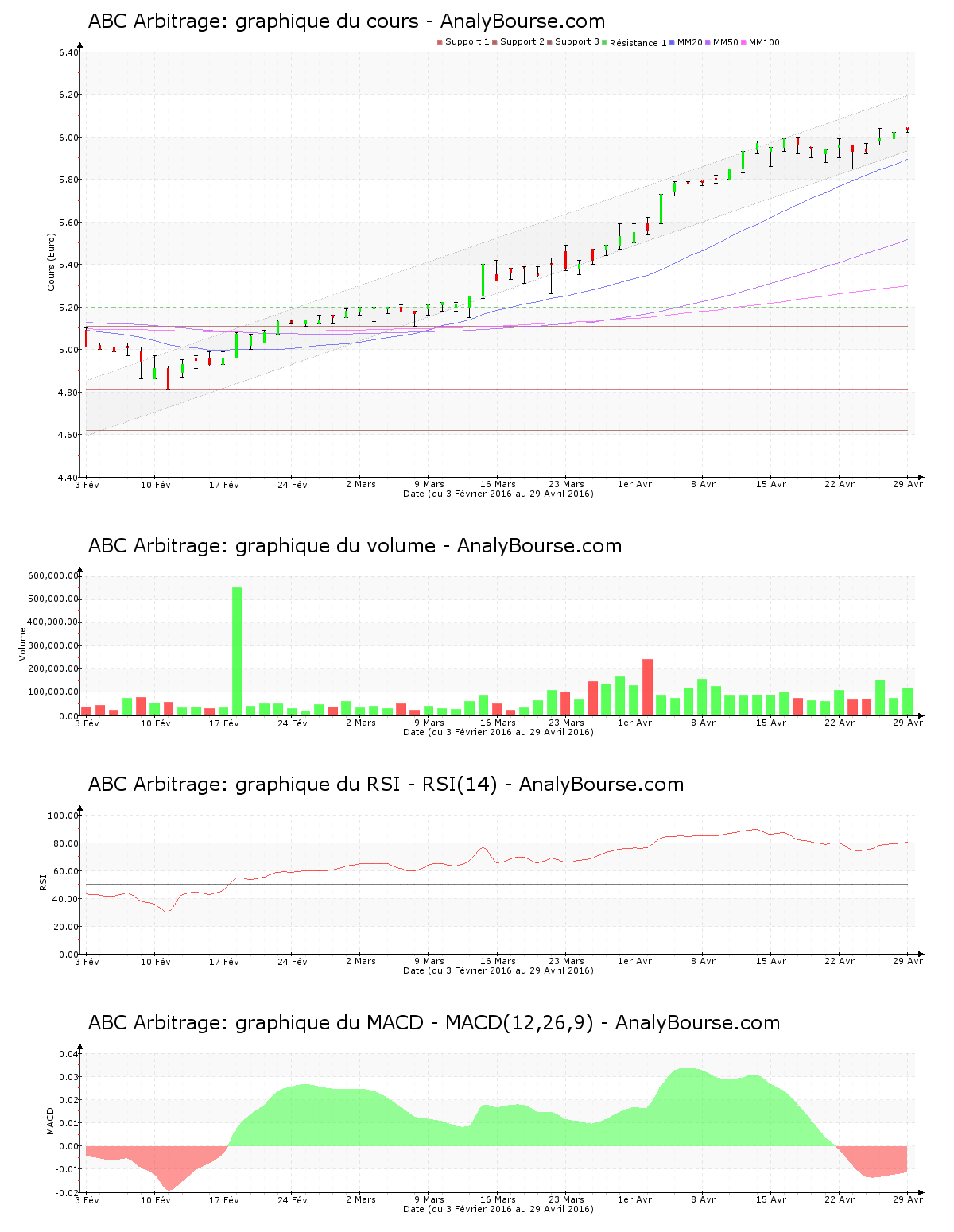Click the '6.40' value on the price axis

click(68, 53)
